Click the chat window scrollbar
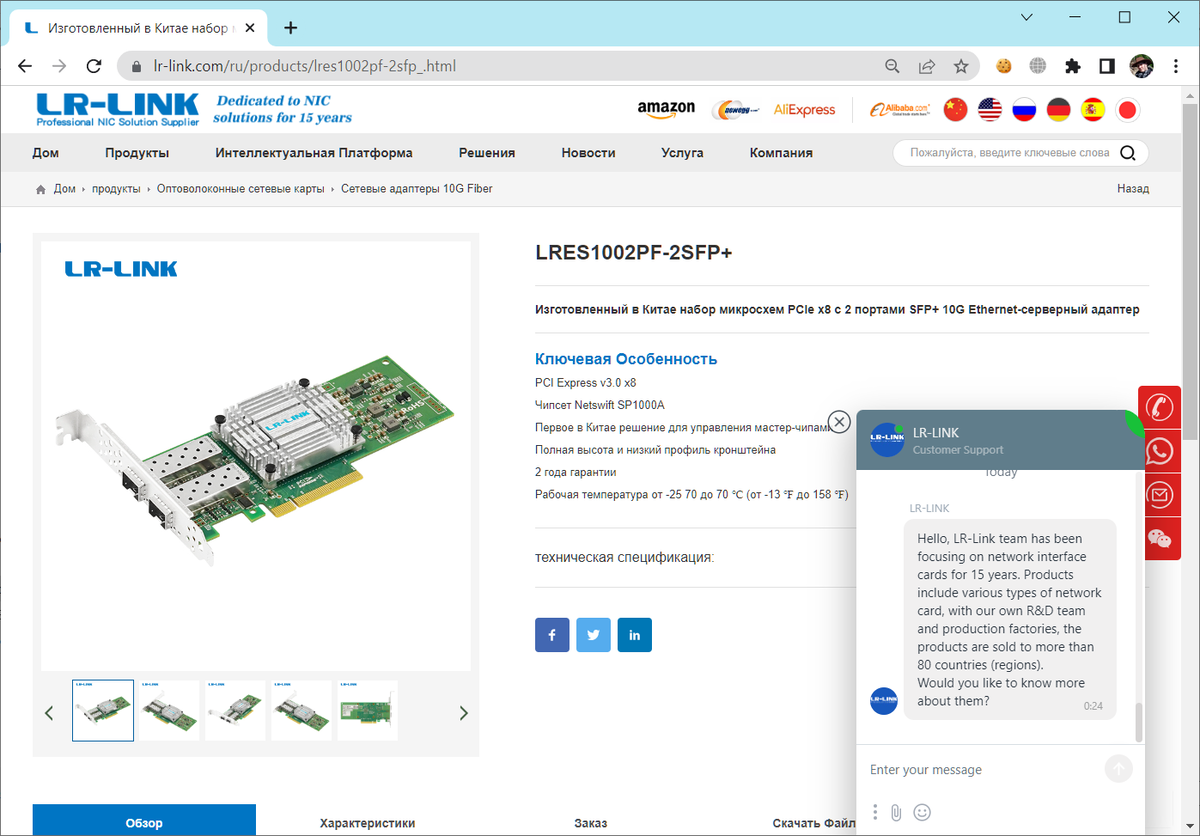The image size is (1200, 836). coord(1138,722)
